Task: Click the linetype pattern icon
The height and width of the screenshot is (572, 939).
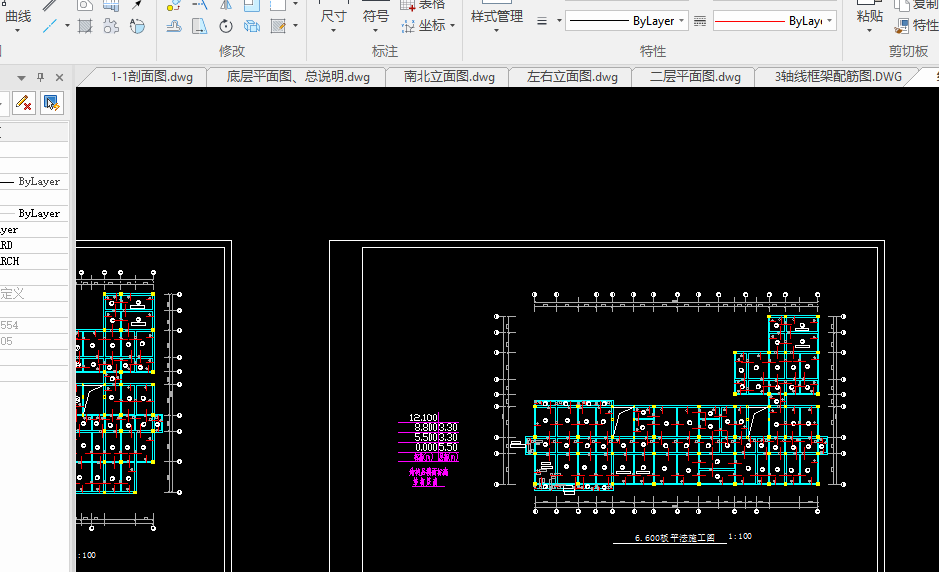Action: [699, 21]
